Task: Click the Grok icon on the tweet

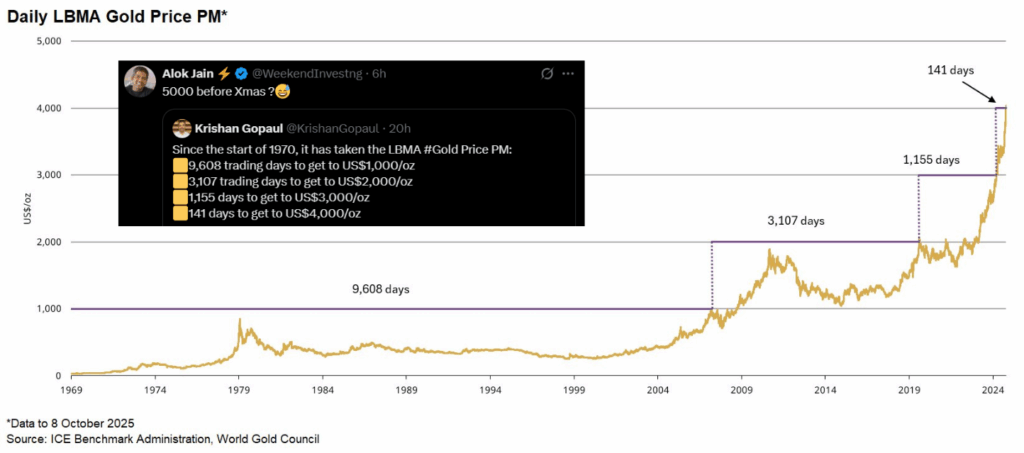Action: (547, 73)
